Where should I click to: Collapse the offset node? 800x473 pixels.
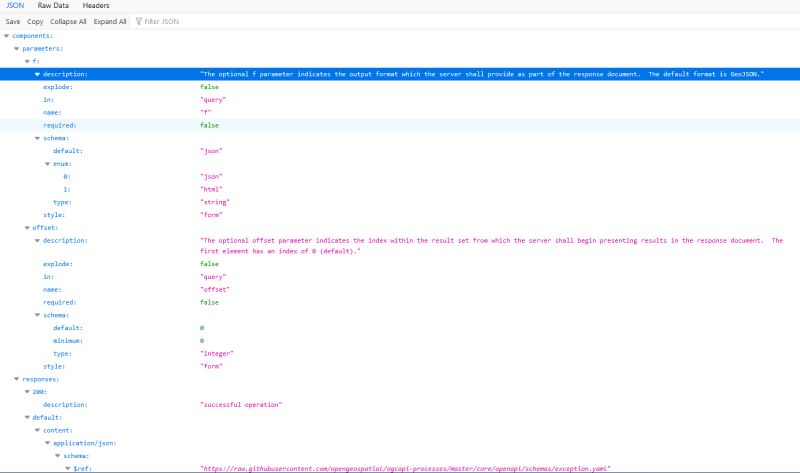pos(27,228)
